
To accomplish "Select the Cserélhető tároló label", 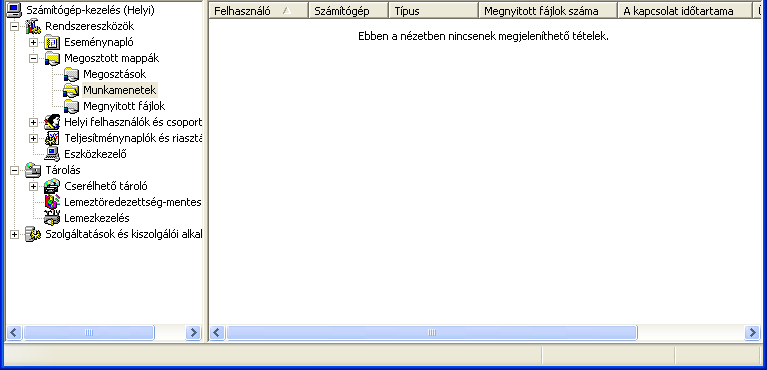I will tap(106, 186).
